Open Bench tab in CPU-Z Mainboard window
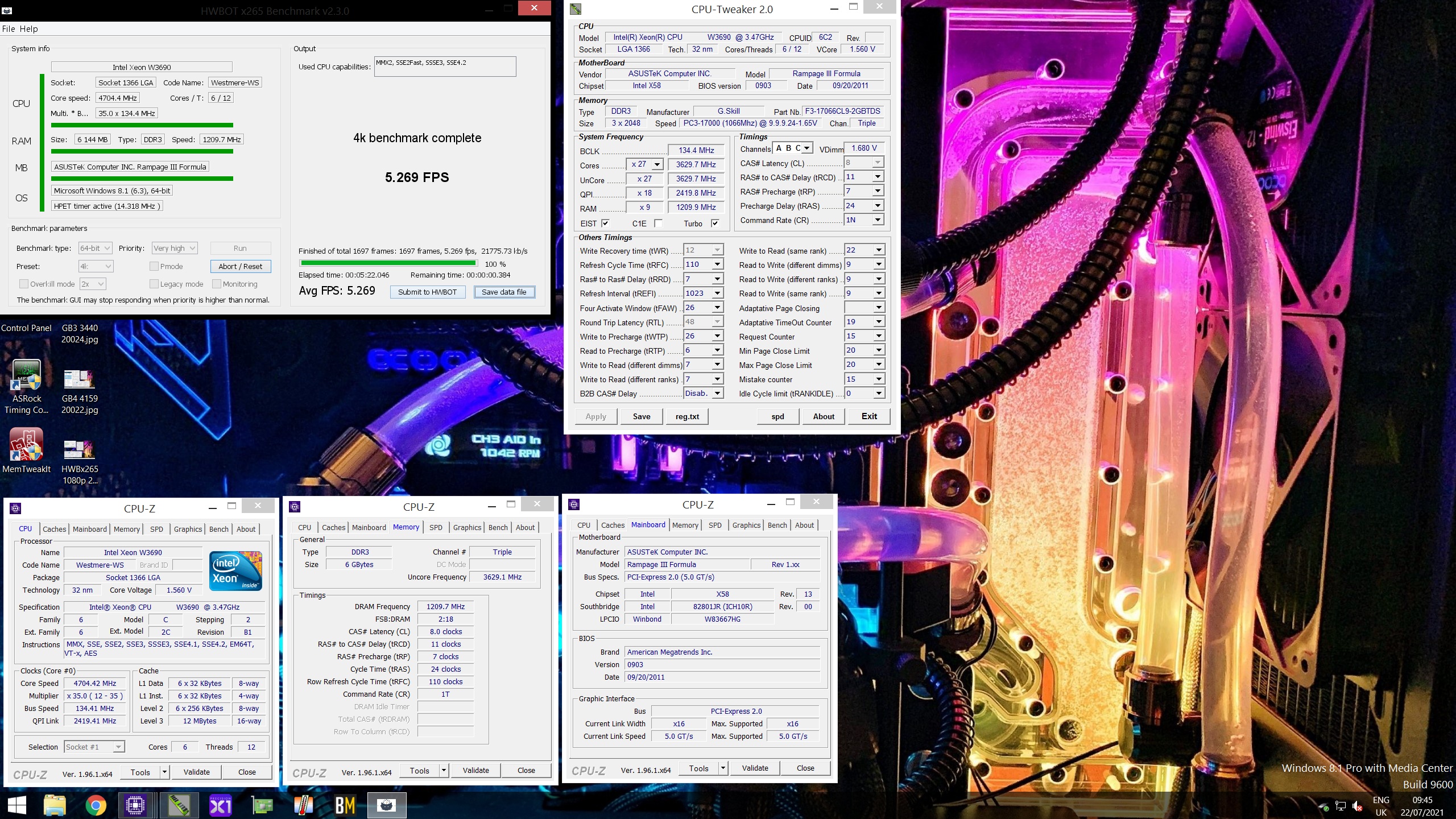The width and height of the screenshot is (1456, 819). tap(777, 525)
